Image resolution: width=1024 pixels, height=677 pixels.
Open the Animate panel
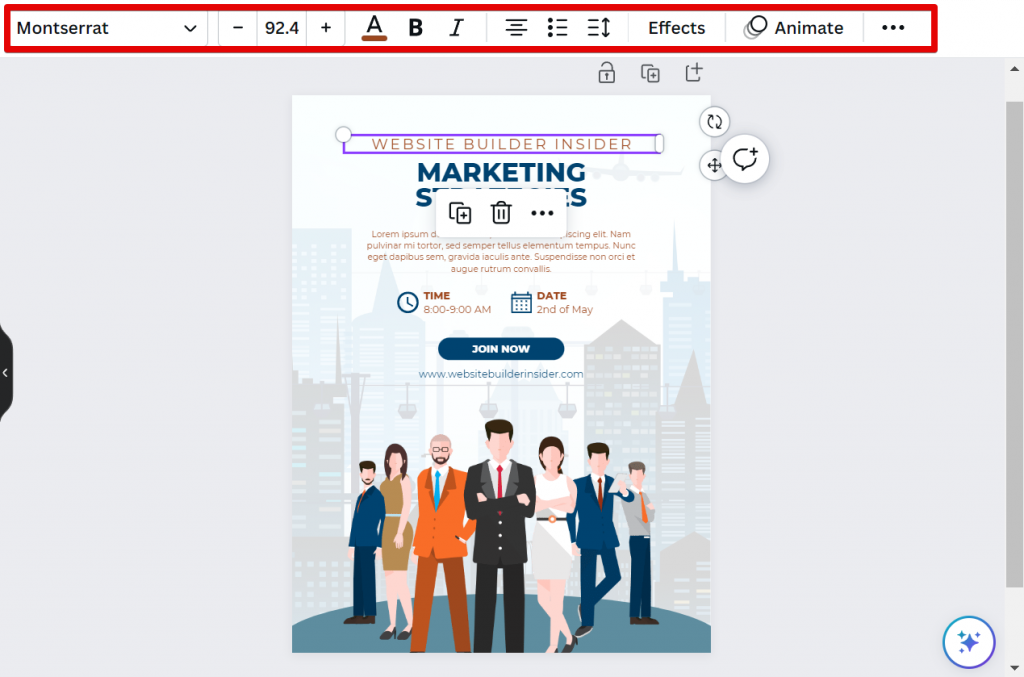point(794,28)
